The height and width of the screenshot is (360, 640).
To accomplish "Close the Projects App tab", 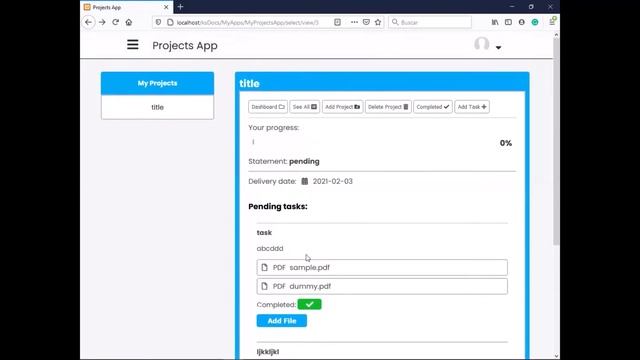I will point(166,7).
